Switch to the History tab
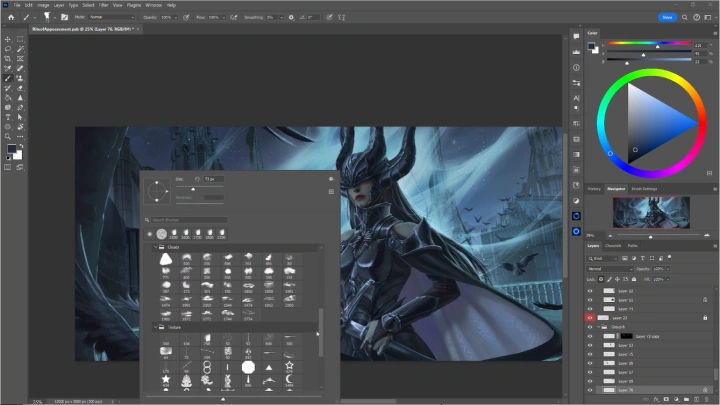 coord(594,189)
